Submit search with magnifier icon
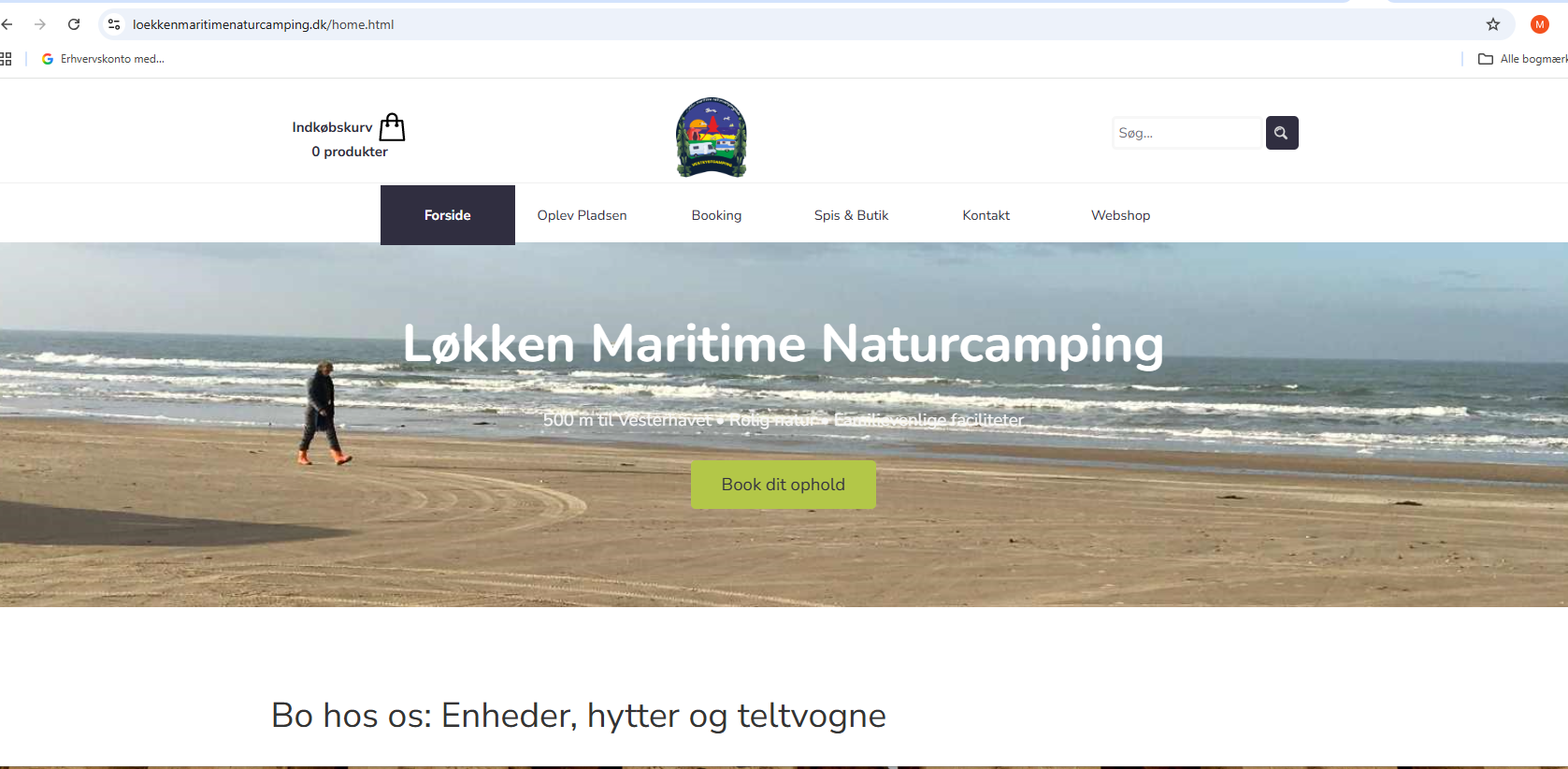Viewport: 1568px width, 769px height. [x=1282, y=133]
